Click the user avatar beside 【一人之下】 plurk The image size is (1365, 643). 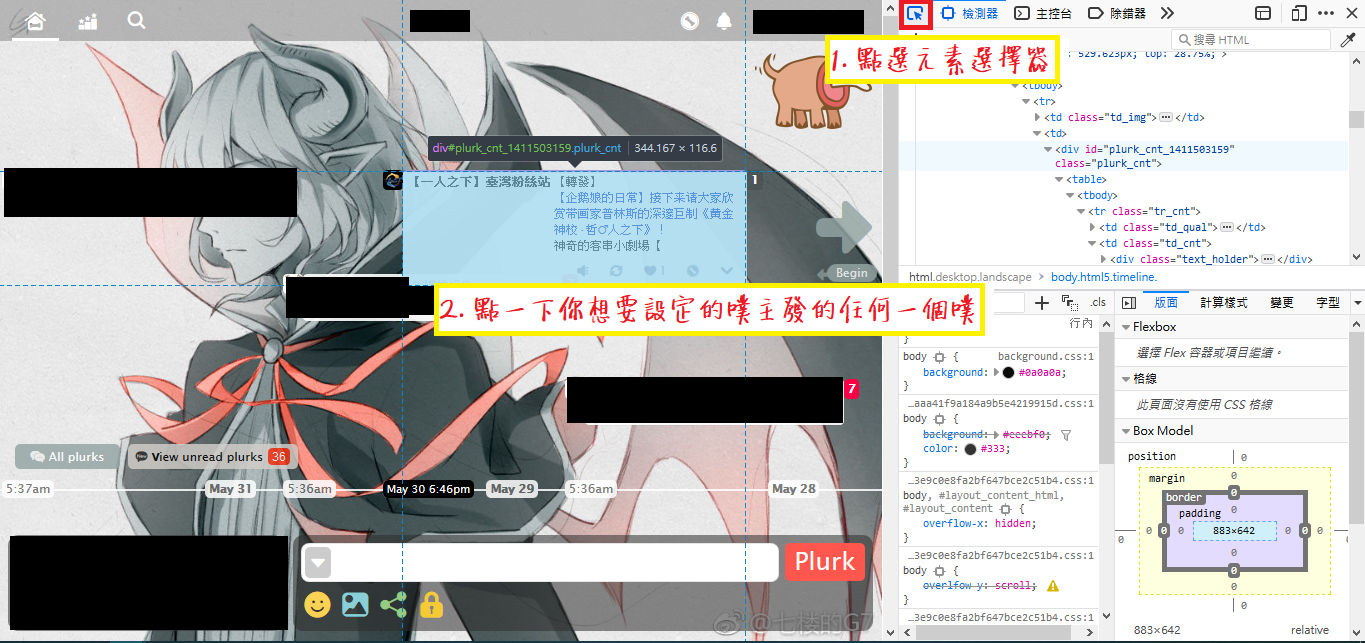(x=392, y=180)
